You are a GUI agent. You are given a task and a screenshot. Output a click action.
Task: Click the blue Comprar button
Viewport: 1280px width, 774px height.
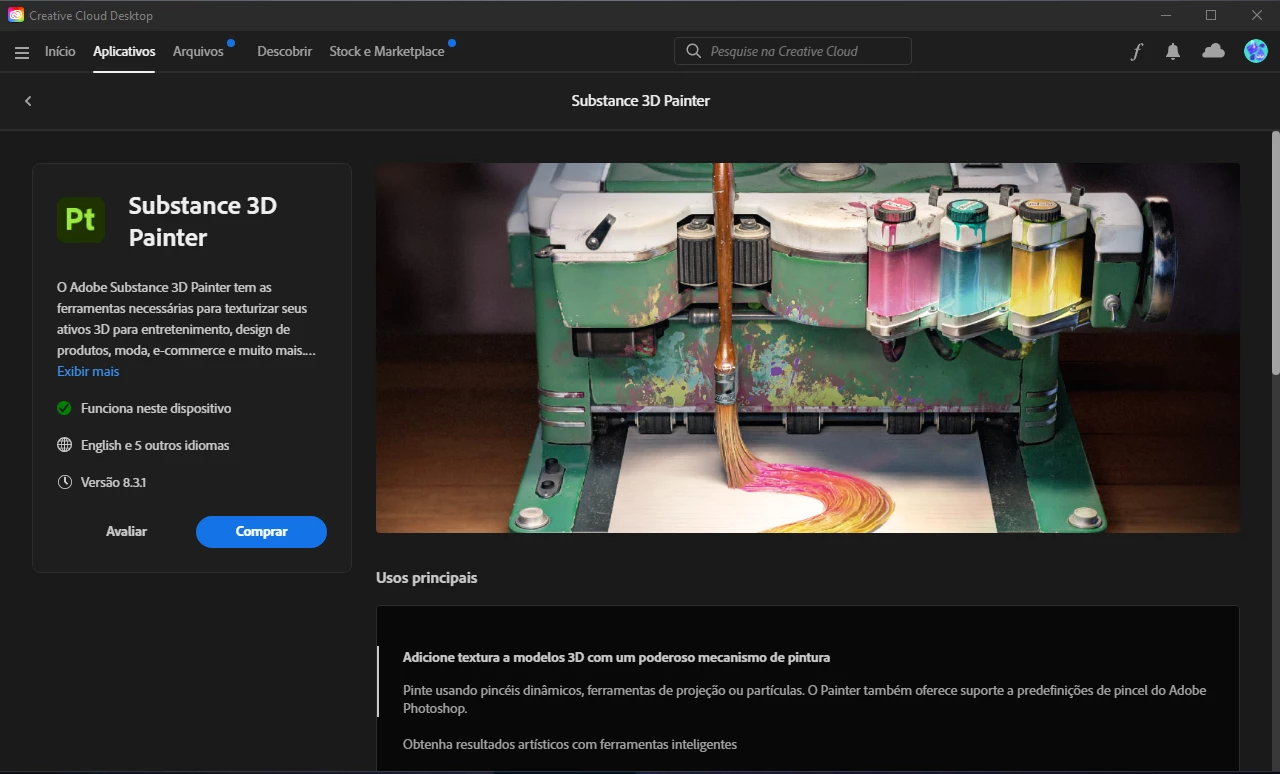(x=261, y=532)
